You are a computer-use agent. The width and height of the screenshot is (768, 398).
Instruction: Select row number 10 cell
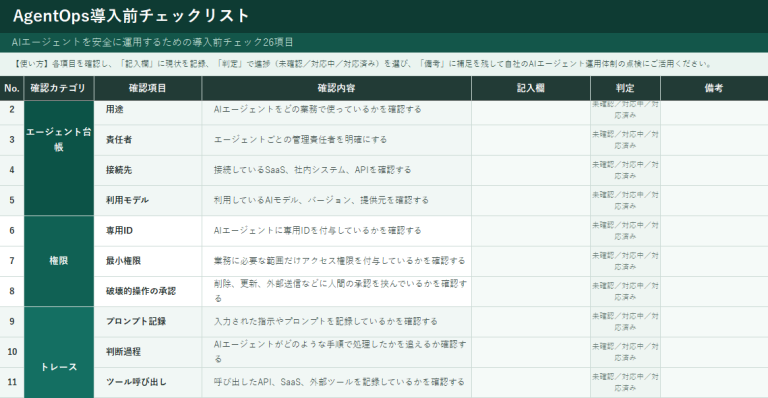12,352
